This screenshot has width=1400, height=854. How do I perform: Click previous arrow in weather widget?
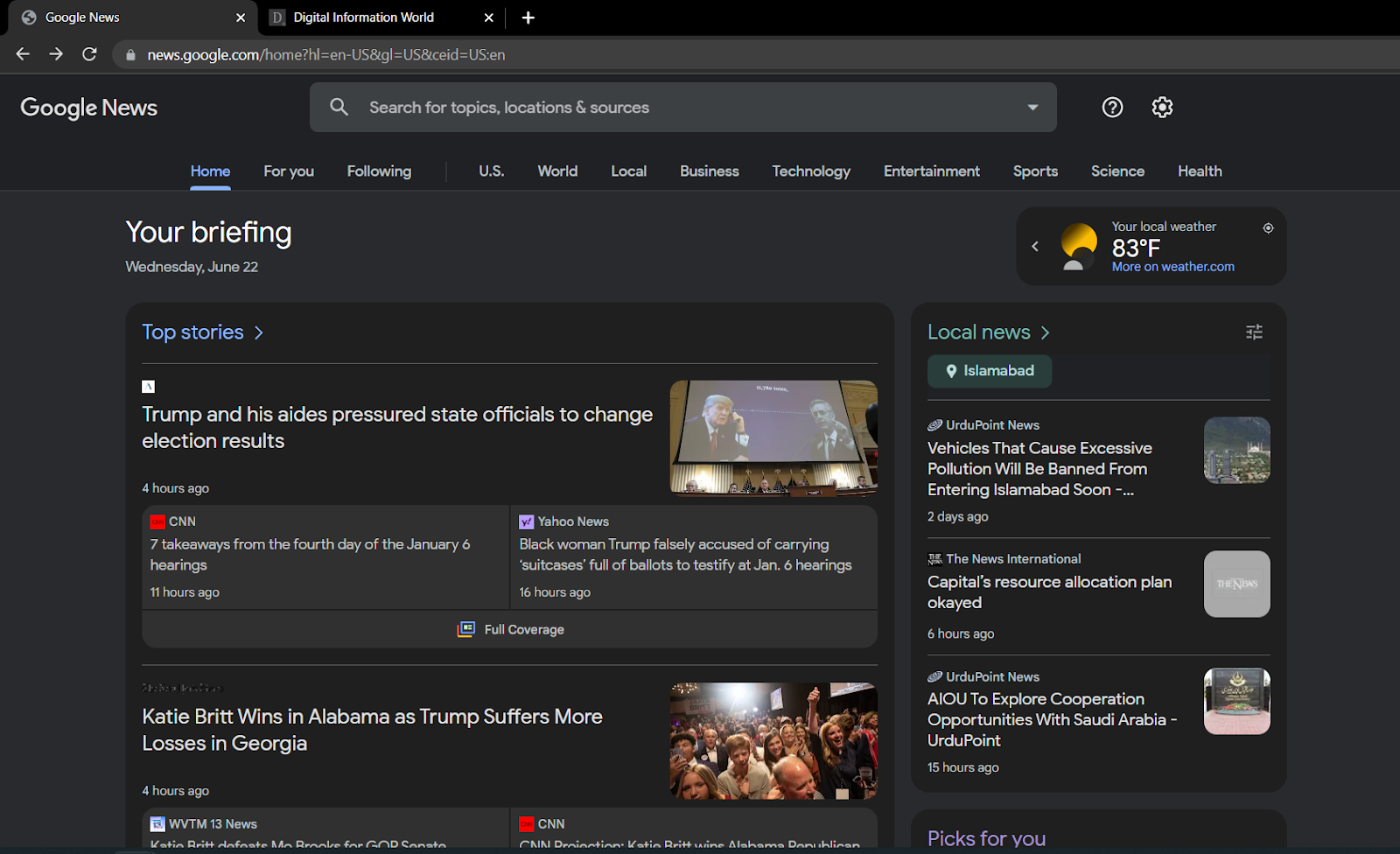[x=1035, y=247]
